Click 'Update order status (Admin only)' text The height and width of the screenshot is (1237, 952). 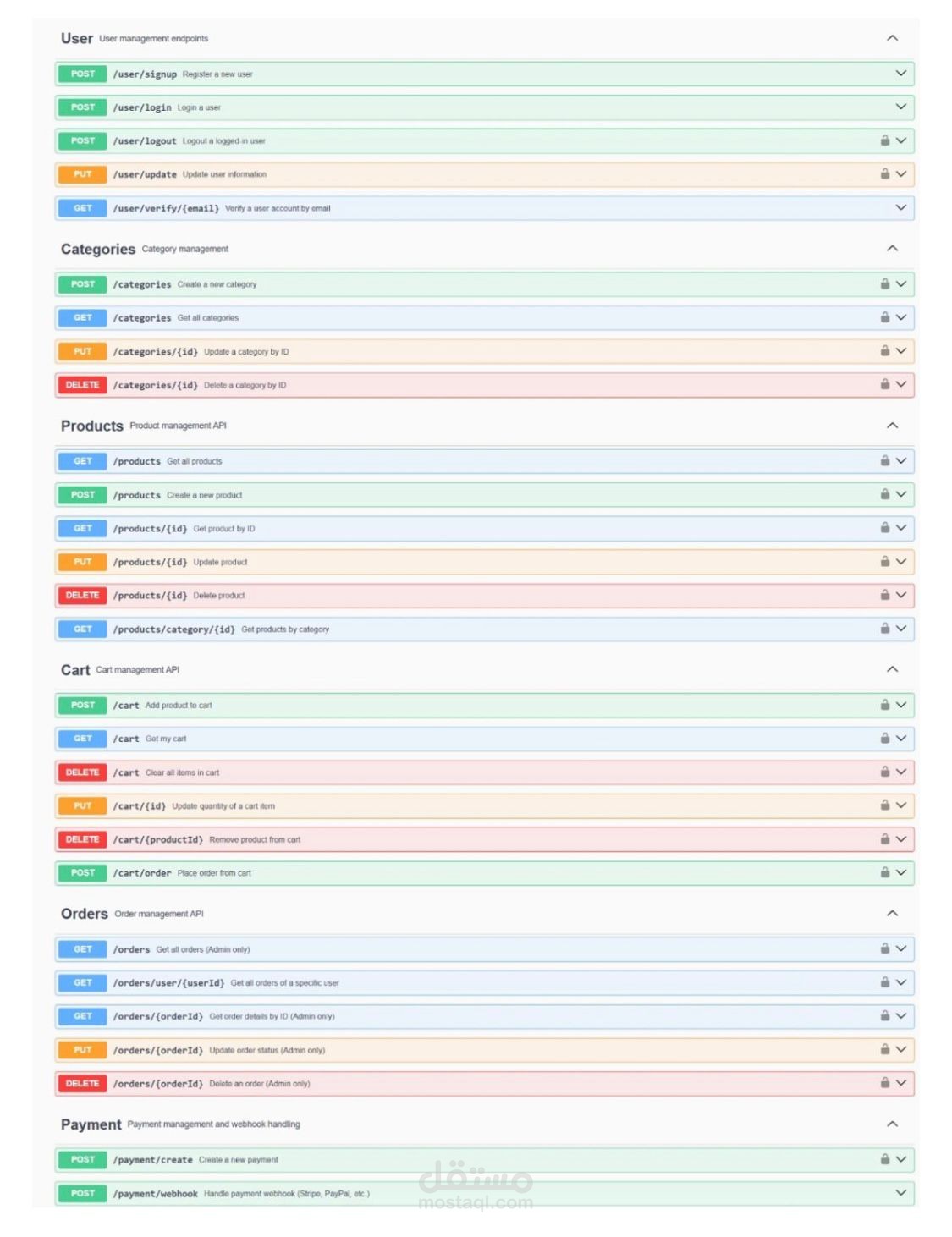point(267,1050)
